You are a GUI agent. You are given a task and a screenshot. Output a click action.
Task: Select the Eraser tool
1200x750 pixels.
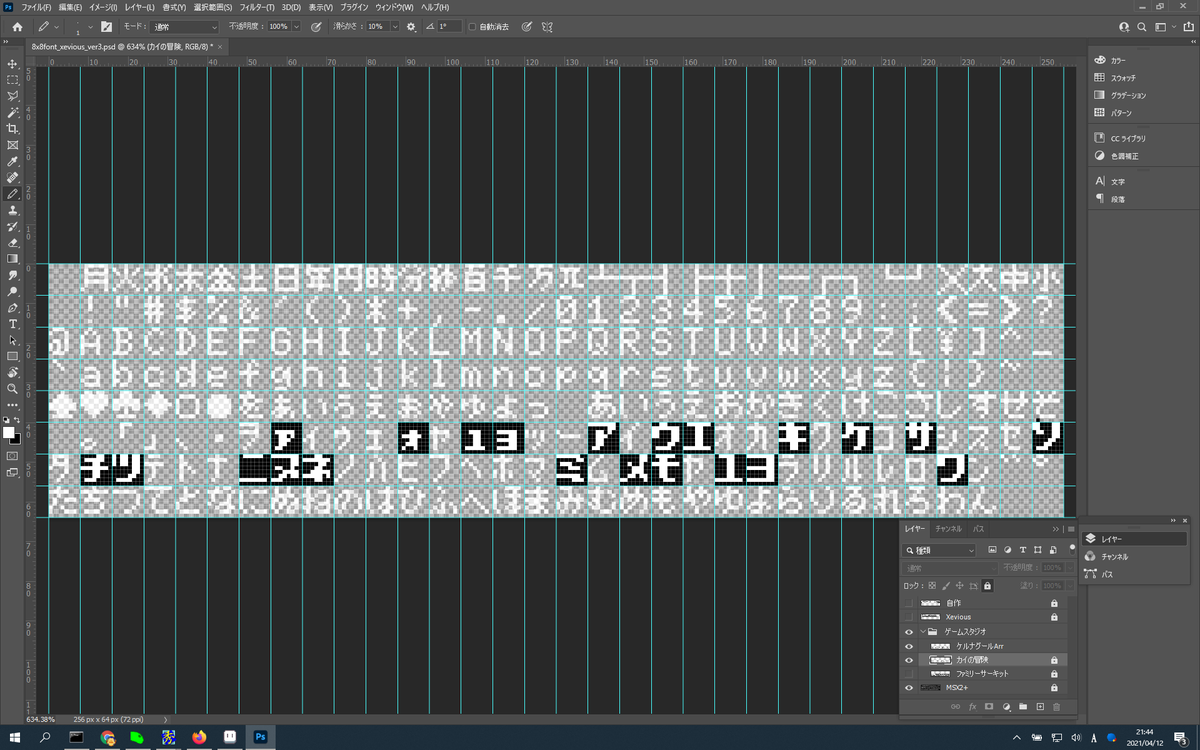click(13, 242)
